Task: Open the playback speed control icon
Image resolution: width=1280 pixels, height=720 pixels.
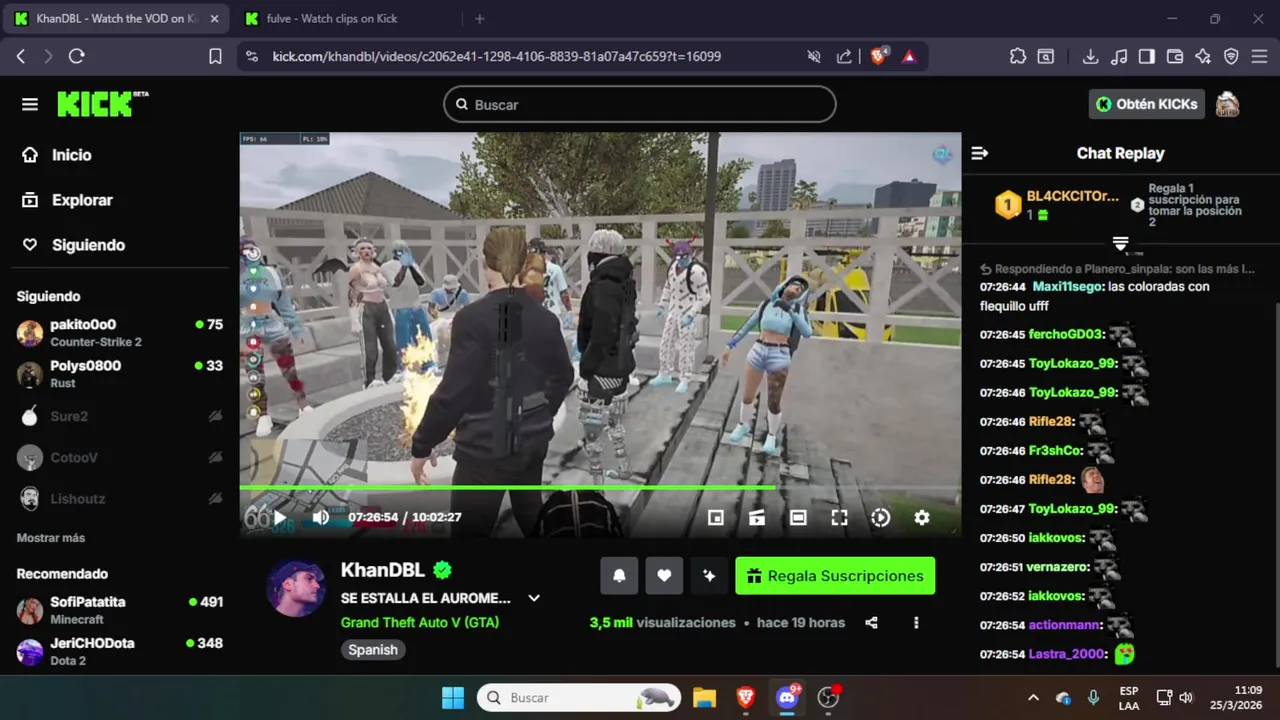Action: tap(880, 517)
